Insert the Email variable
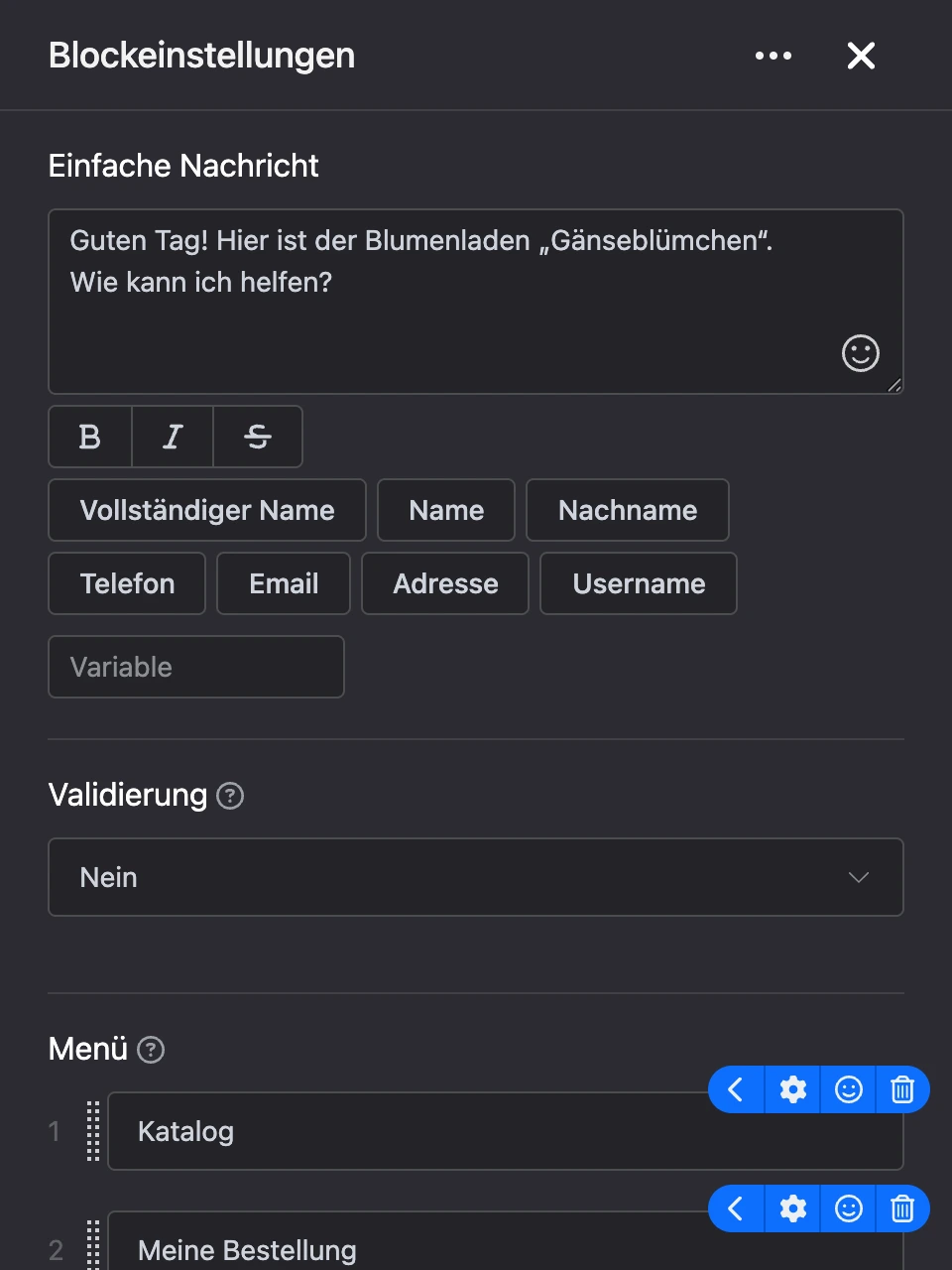Screen dimensions: 952x1270 tap(284, 583)
